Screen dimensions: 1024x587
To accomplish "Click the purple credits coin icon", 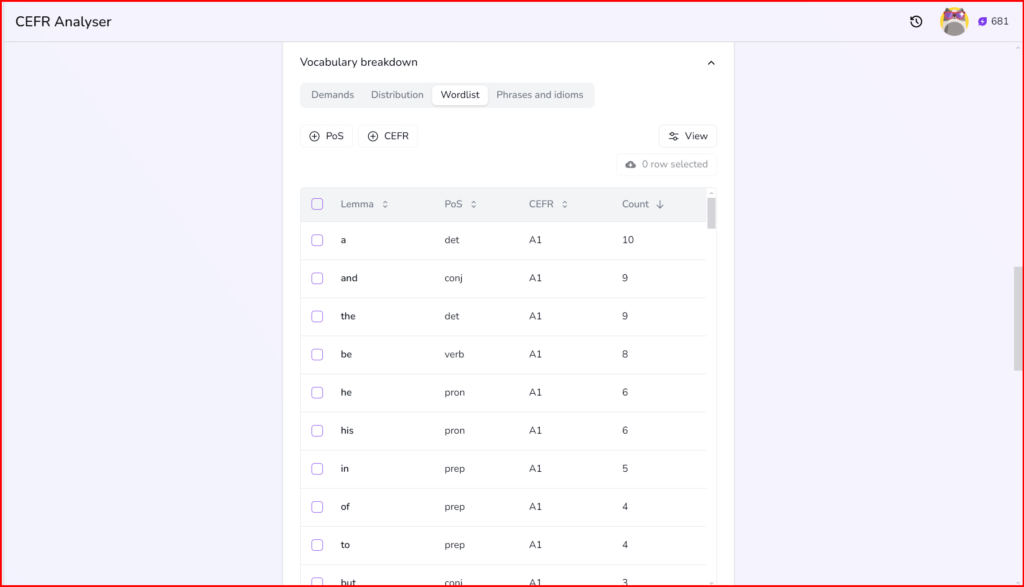I will [982, 22].
